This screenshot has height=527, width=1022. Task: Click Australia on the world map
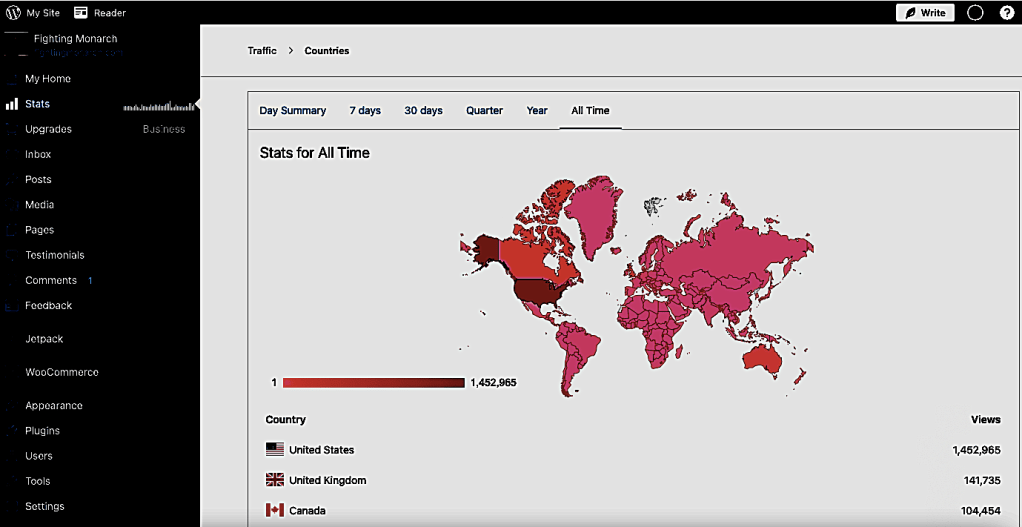click(x=767, y=356)
